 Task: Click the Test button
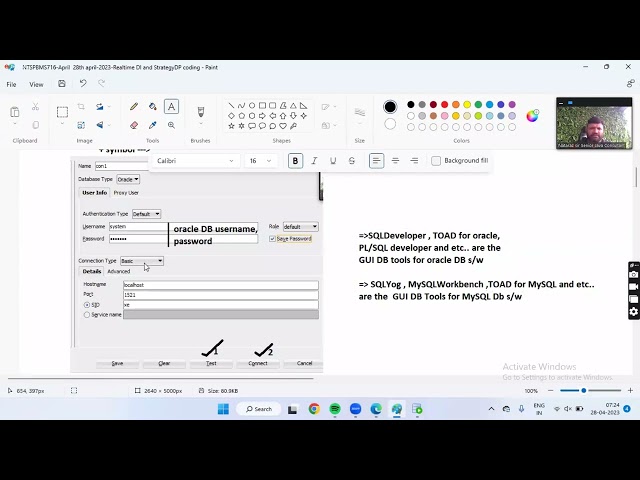pyautogui.click(x=211, y=363)
